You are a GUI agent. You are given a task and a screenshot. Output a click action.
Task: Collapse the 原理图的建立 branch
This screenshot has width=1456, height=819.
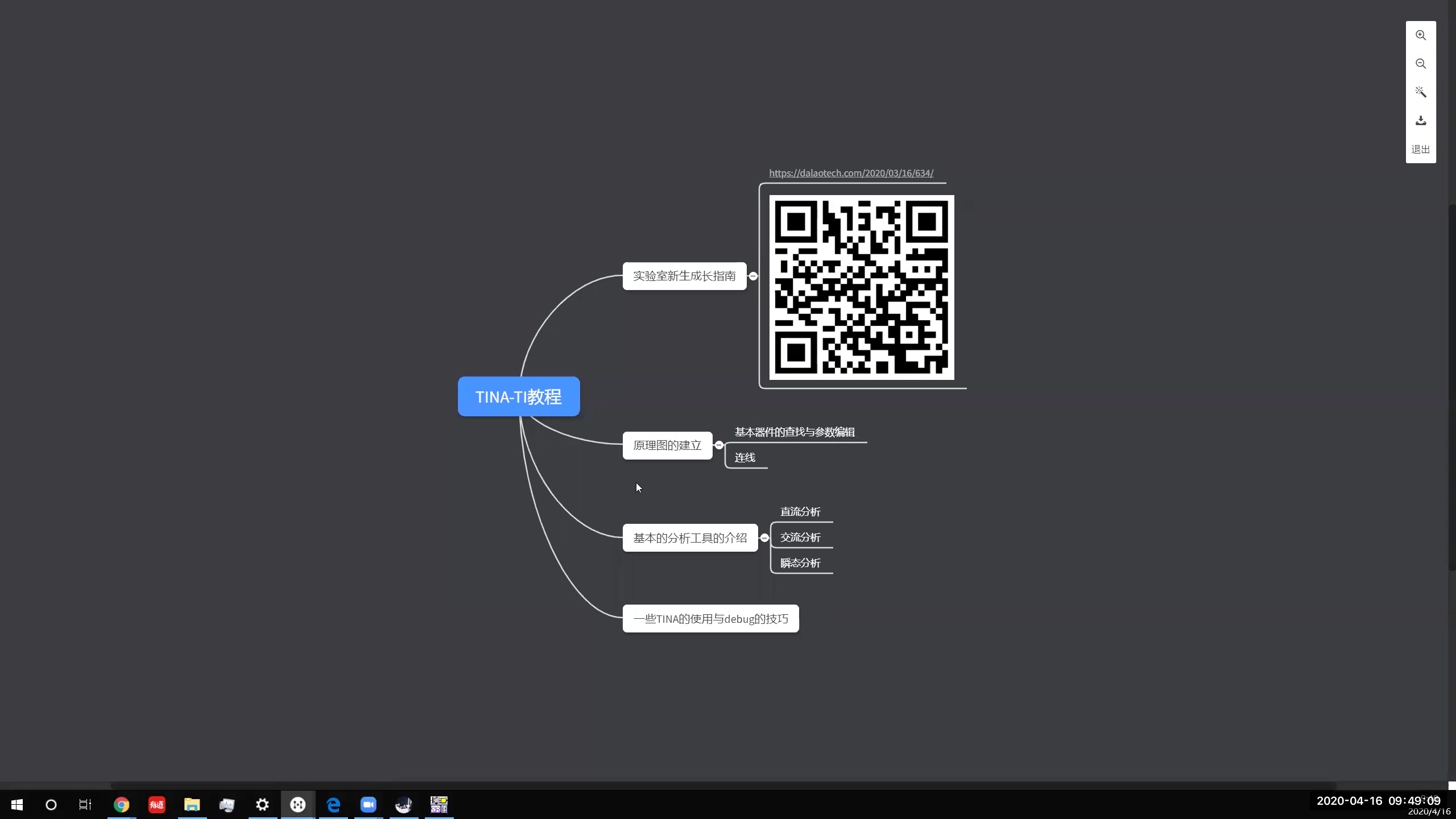pos(719,445)
